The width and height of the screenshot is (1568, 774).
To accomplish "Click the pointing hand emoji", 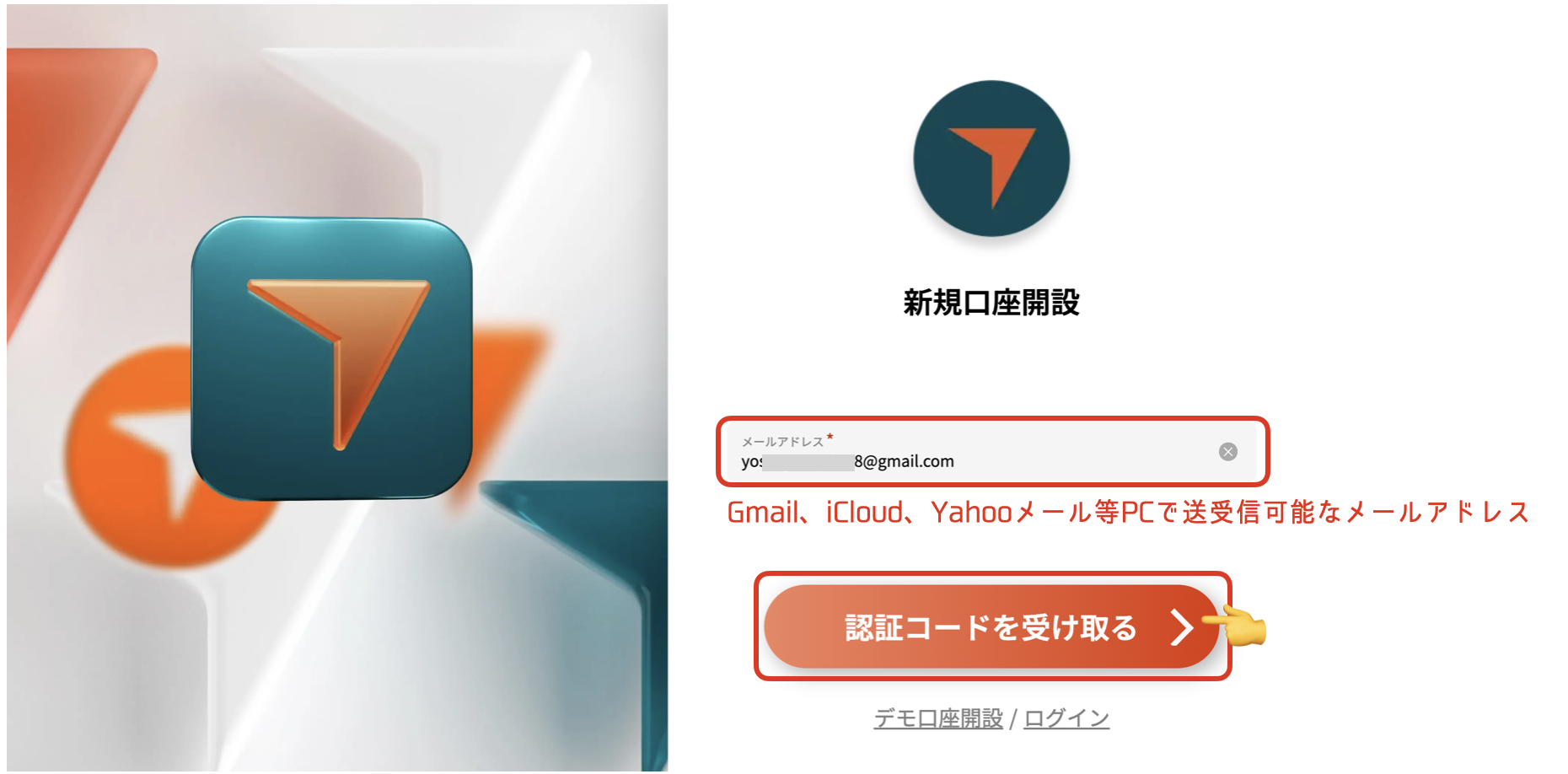I will (1235, 626).
